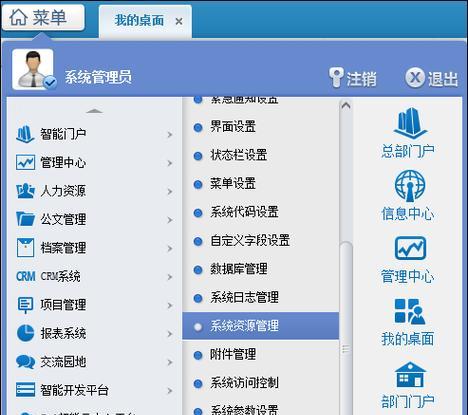Click the 系统管理员 avatar picture
This screenshot has height=415, width=468.
coord(33,69)
